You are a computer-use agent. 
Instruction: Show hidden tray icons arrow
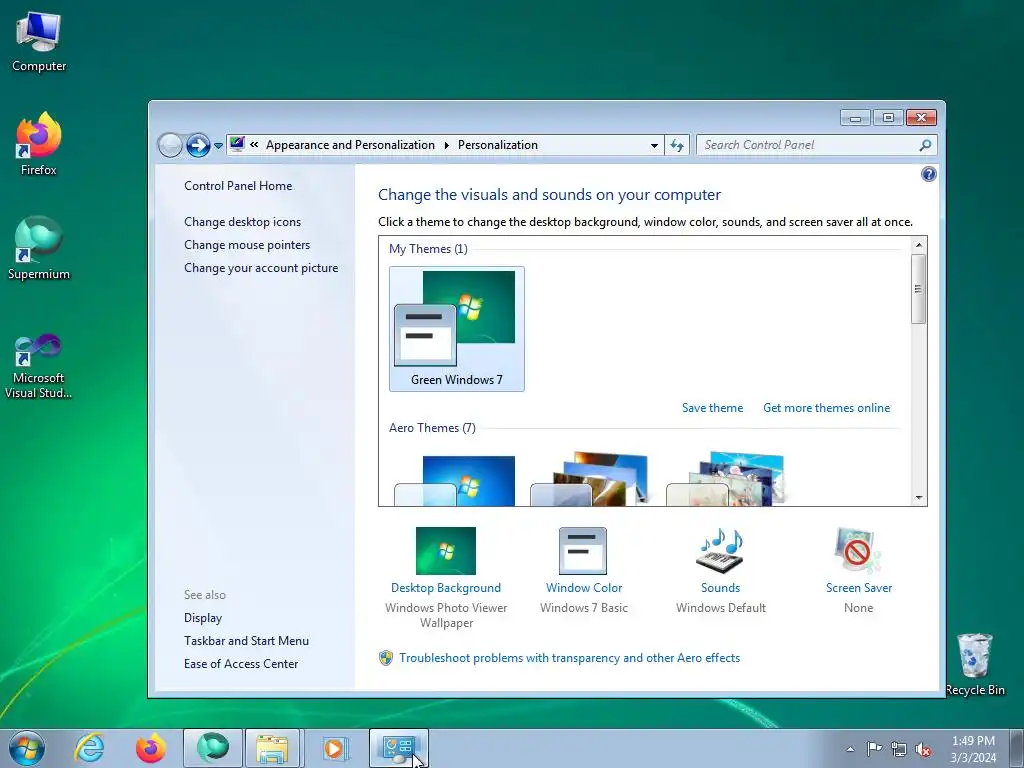(x=850, y=749)
